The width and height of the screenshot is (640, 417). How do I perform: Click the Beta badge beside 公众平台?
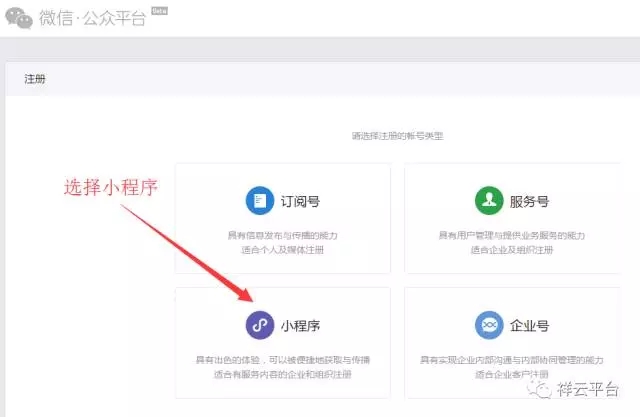click(x=159, y=11)
